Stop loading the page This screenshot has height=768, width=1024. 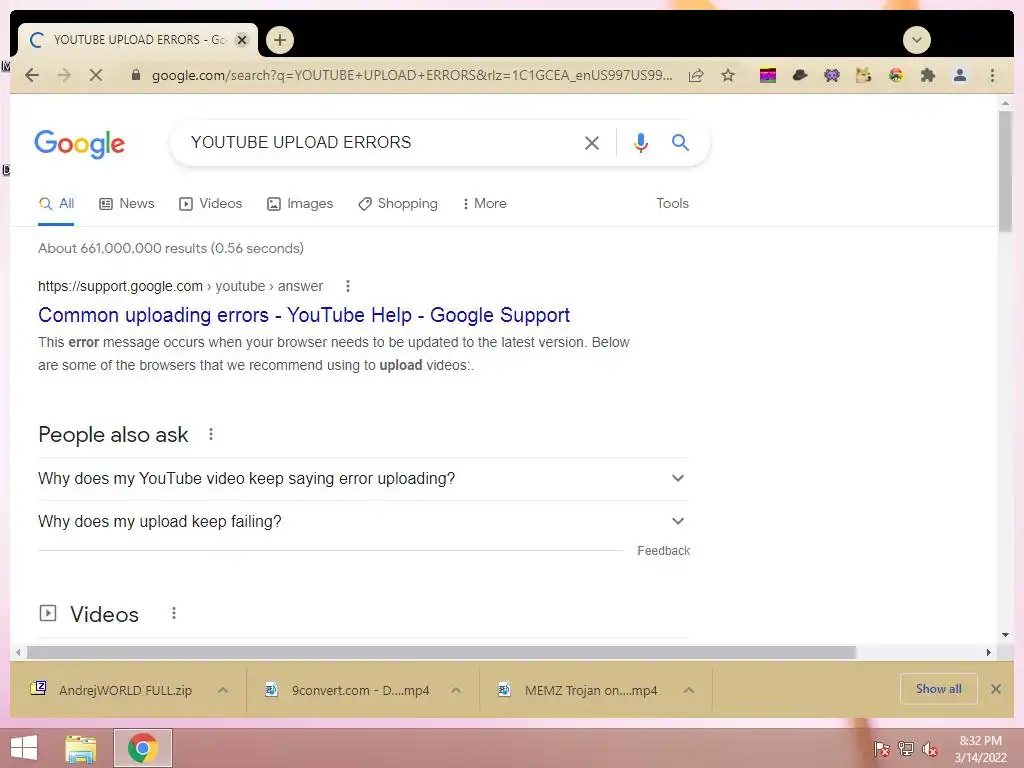[x=96, y=75]
